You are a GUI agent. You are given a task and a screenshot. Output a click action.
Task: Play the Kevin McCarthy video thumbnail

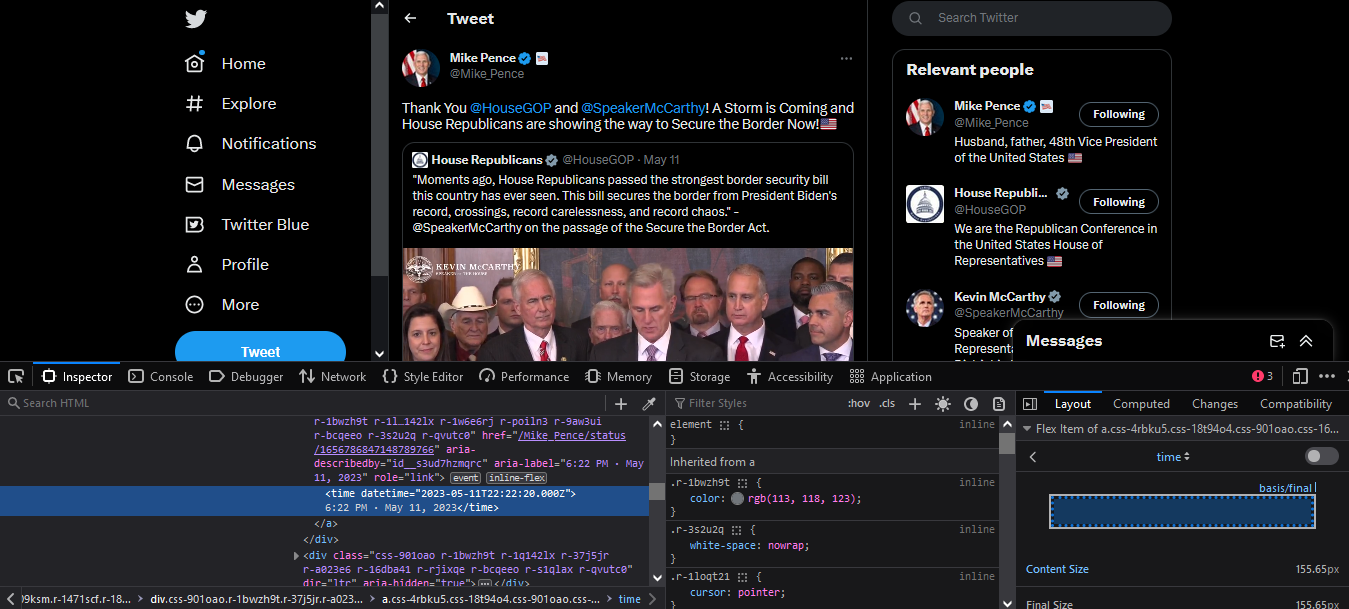click(628, 305)
